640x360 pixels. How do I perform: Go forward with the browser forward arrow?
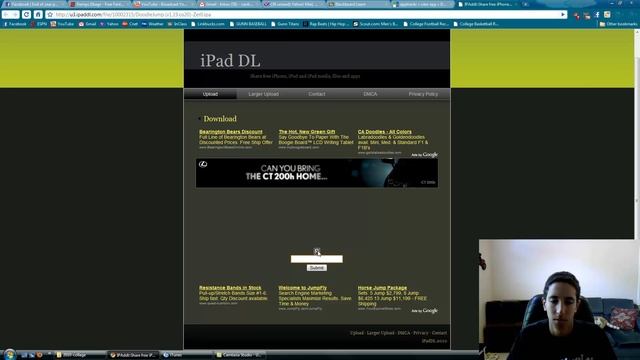click(x=16, y=14)
